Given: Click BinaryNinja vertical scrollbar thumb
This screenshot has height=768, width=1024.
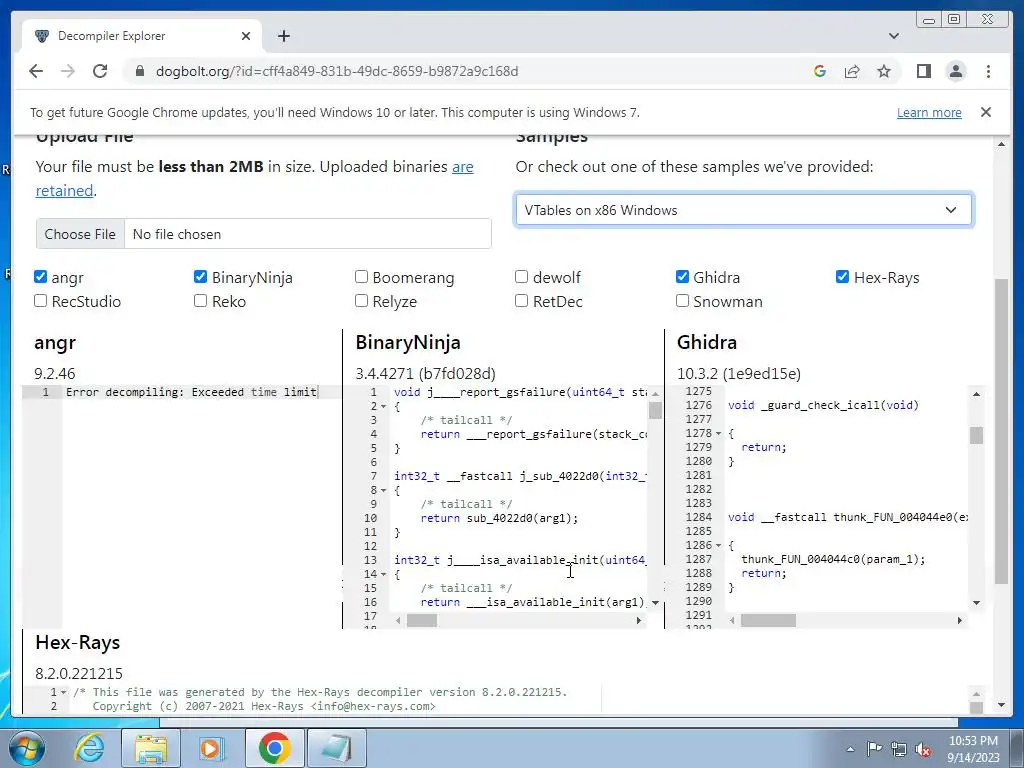Looking at the screenshot, I should click(655, 410).
